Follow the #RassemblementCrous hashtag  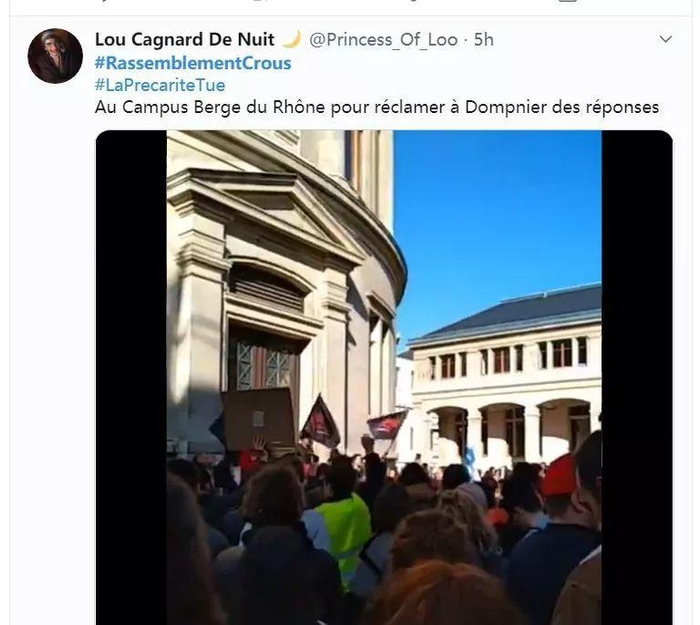[193, 63]
